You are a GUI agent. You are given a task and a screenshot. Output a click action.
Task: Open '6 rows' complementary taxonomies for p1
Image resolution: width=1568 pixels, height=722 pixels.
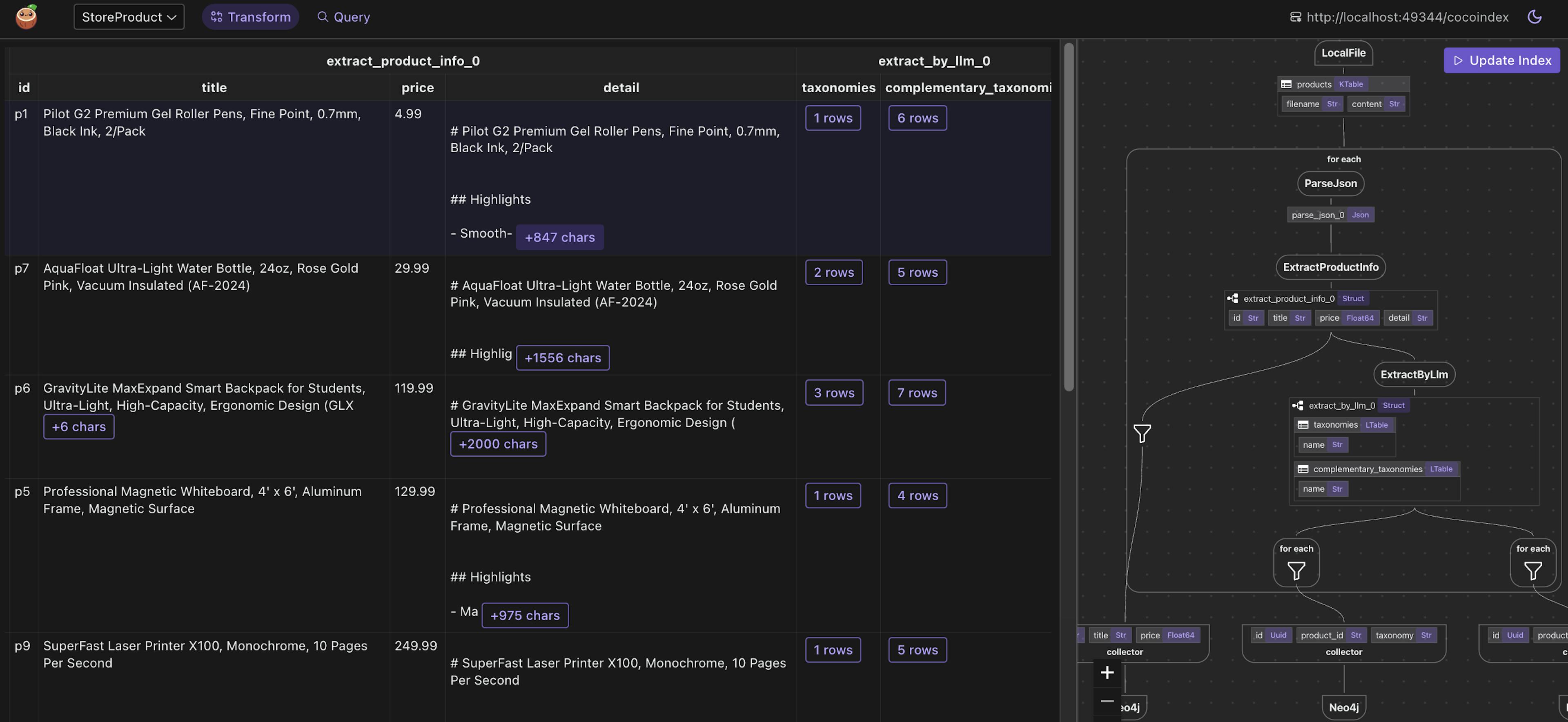[917, 118]
